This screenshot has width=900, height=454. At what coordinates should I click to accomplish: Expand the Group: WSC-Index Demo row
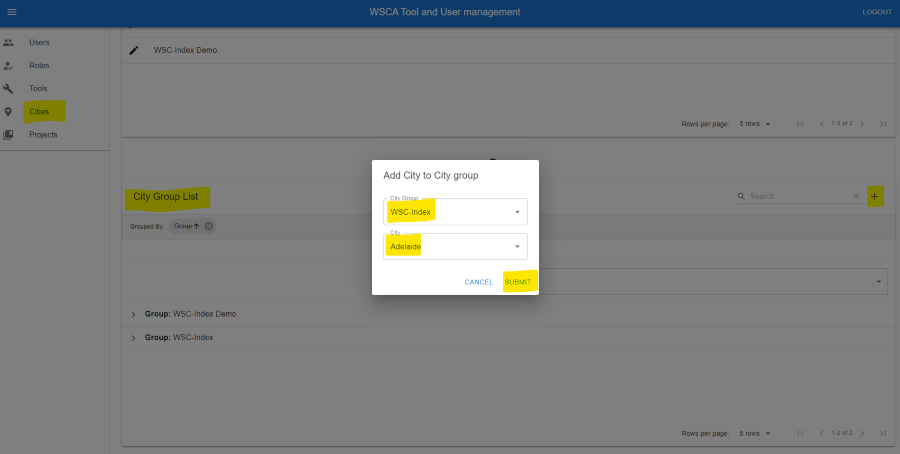(x=133, y=314)
